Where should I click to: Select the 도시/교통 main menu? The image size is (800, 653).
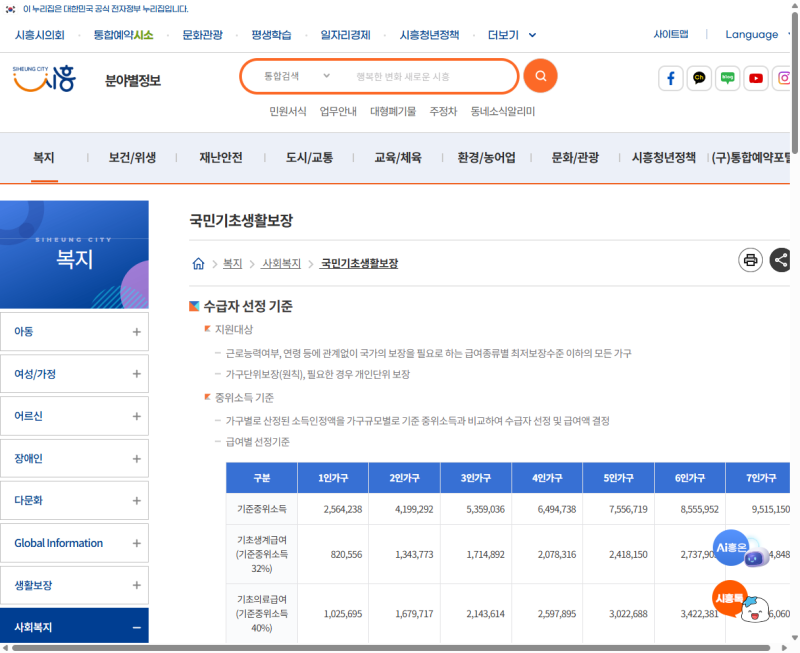click(x=309, y=158)
